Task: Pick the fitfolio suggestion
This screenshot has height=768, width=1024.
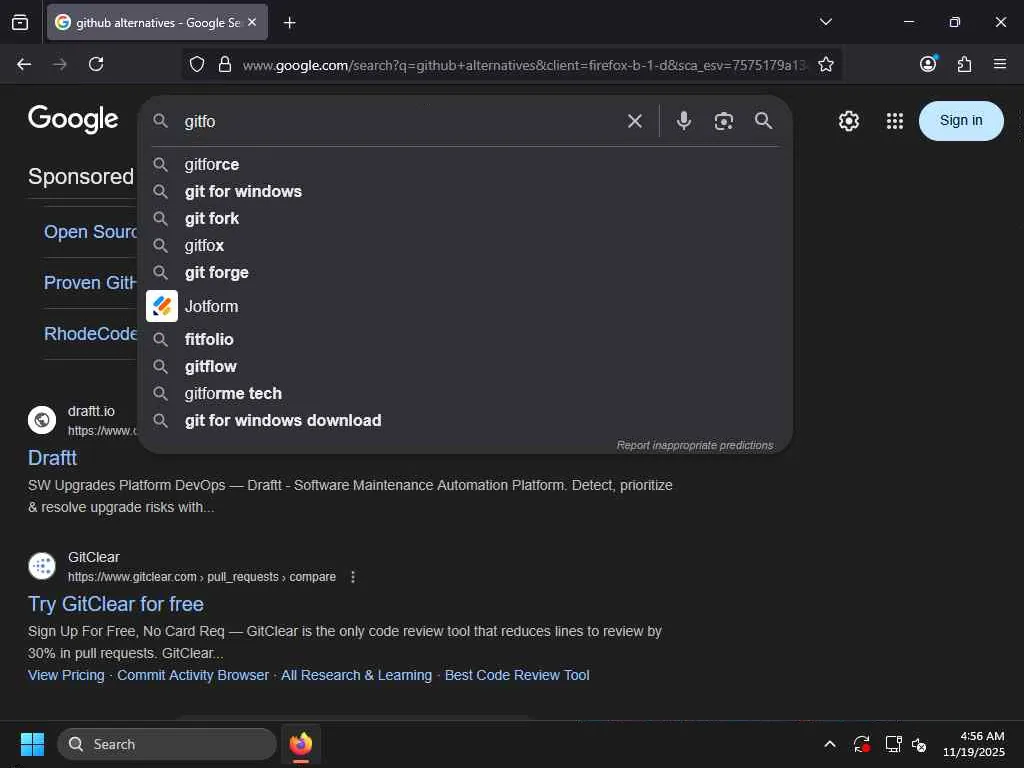Action: (465, 340)
